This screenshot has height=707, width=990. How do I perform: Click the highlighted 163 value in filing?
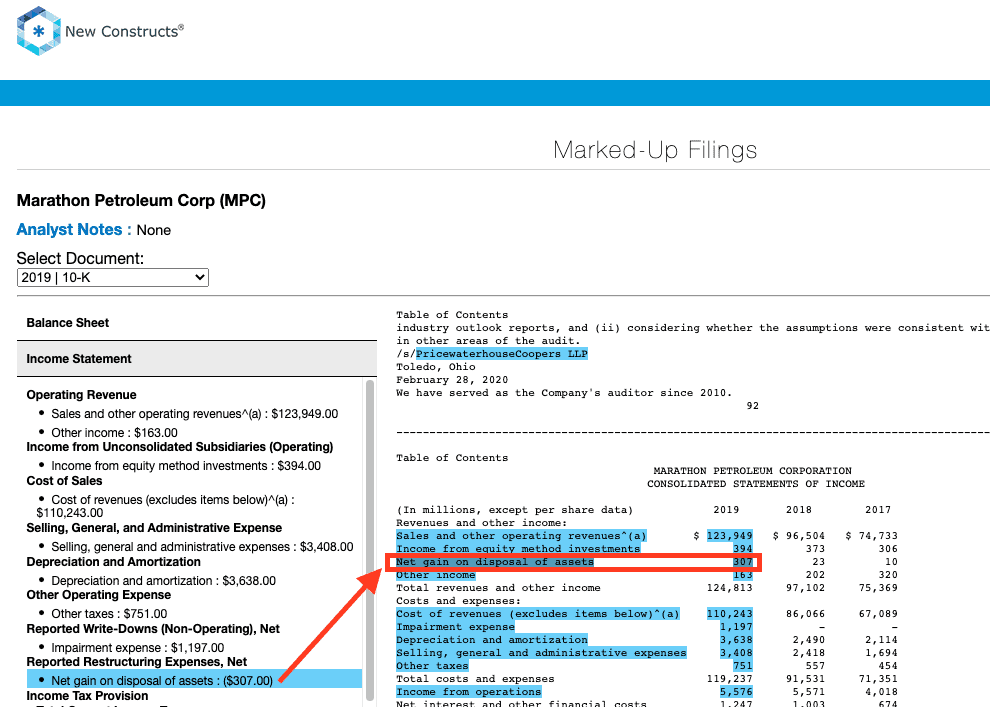pyautogui.click(x=742, y=575)
